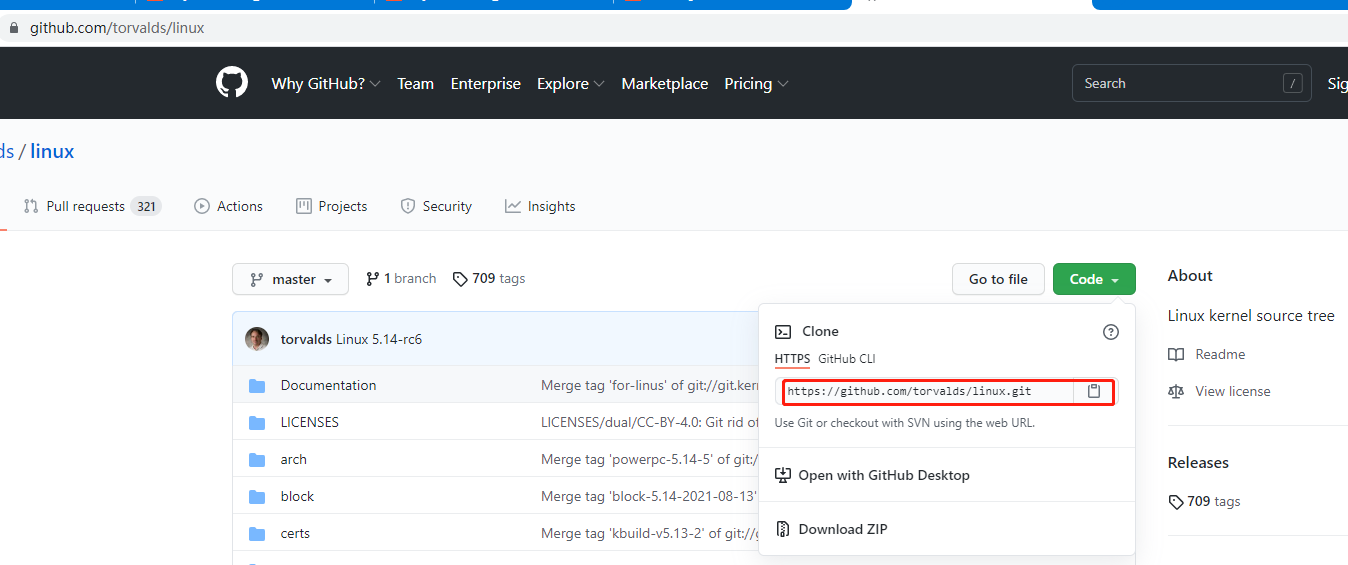Image resolution: width=1348 pixels, height=565 pixels.
Task: Switch to Insights tab
Action: 540,206
